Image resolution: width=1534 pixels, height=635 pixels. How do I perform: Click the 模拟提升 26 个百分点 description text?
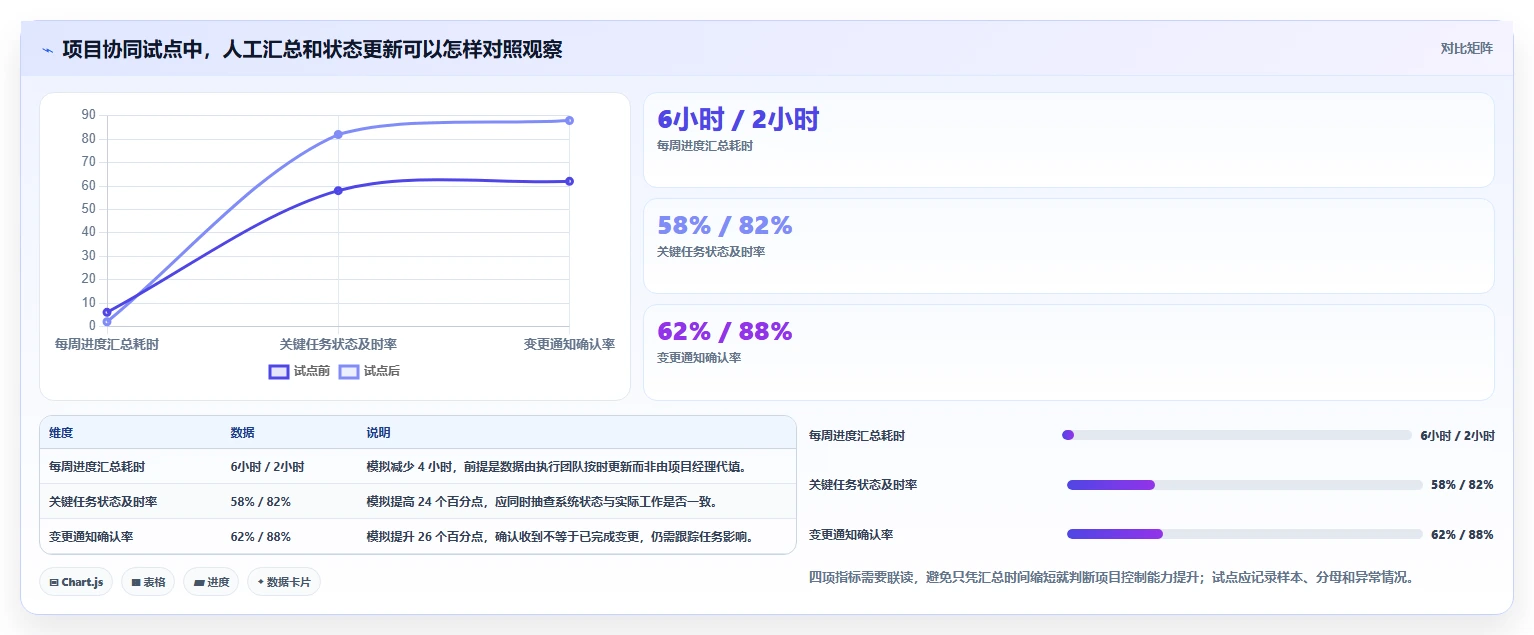pyautogui.click(x=559, y=537)
